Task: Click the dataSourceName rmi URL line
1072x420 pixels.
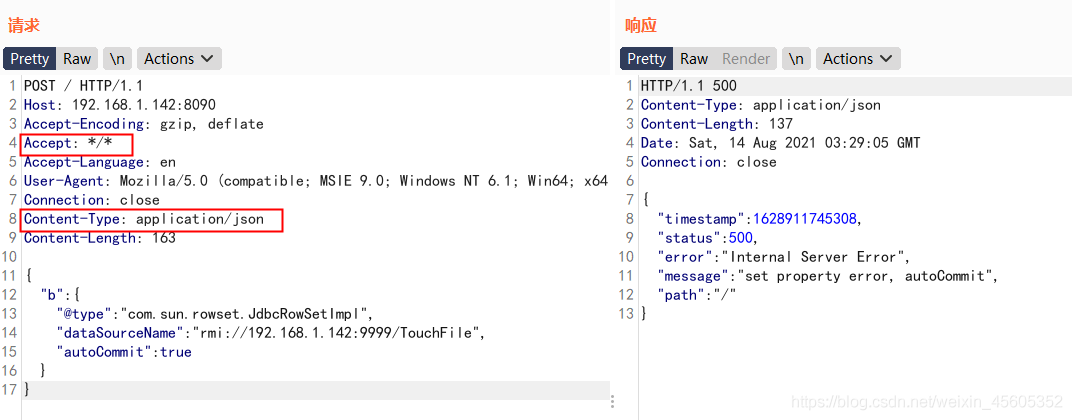Action: point(270,333)
